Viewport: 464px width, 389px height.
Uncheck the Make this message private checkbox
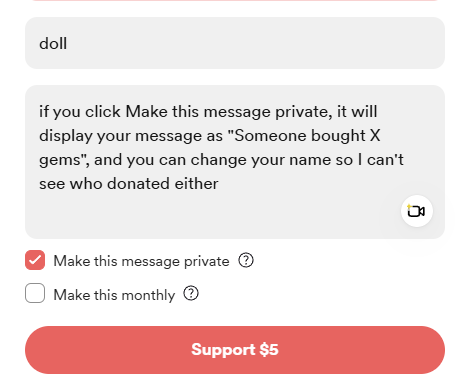35,260
